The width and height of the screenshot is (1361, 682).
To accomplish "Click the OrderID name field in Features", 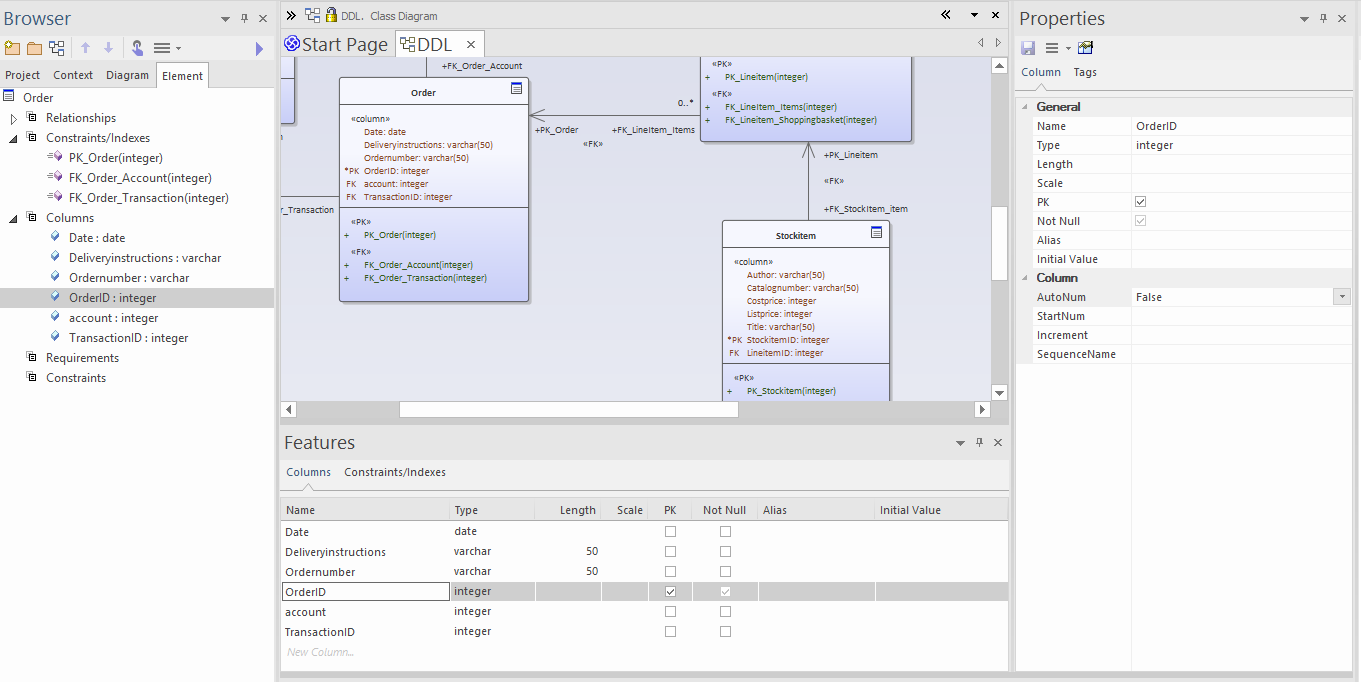I will click(366, 592).
